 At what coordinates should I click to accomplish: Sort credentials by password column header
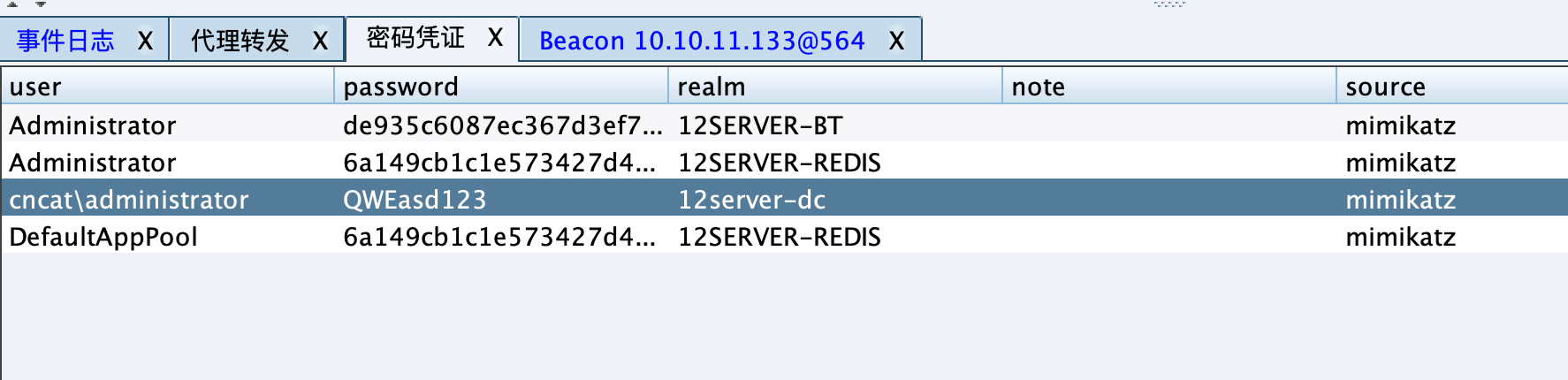[x=500, y=87]
